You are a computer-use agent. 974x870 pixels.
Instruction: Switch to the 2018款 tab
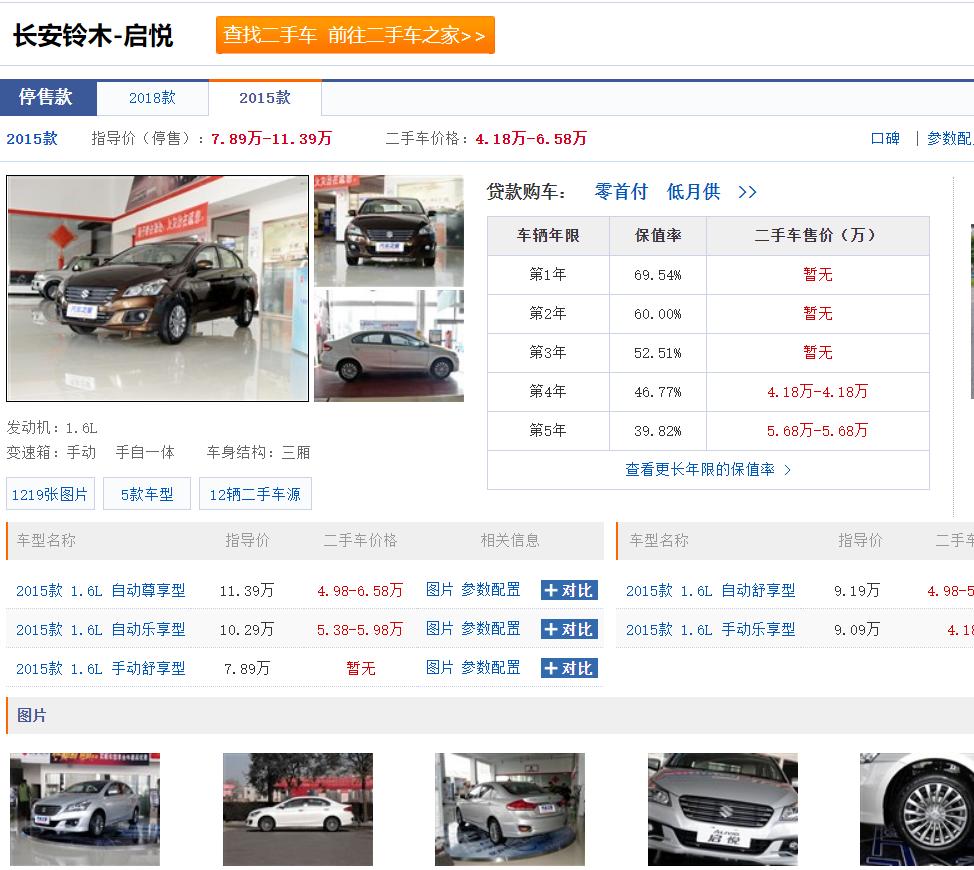coord(152,98)
